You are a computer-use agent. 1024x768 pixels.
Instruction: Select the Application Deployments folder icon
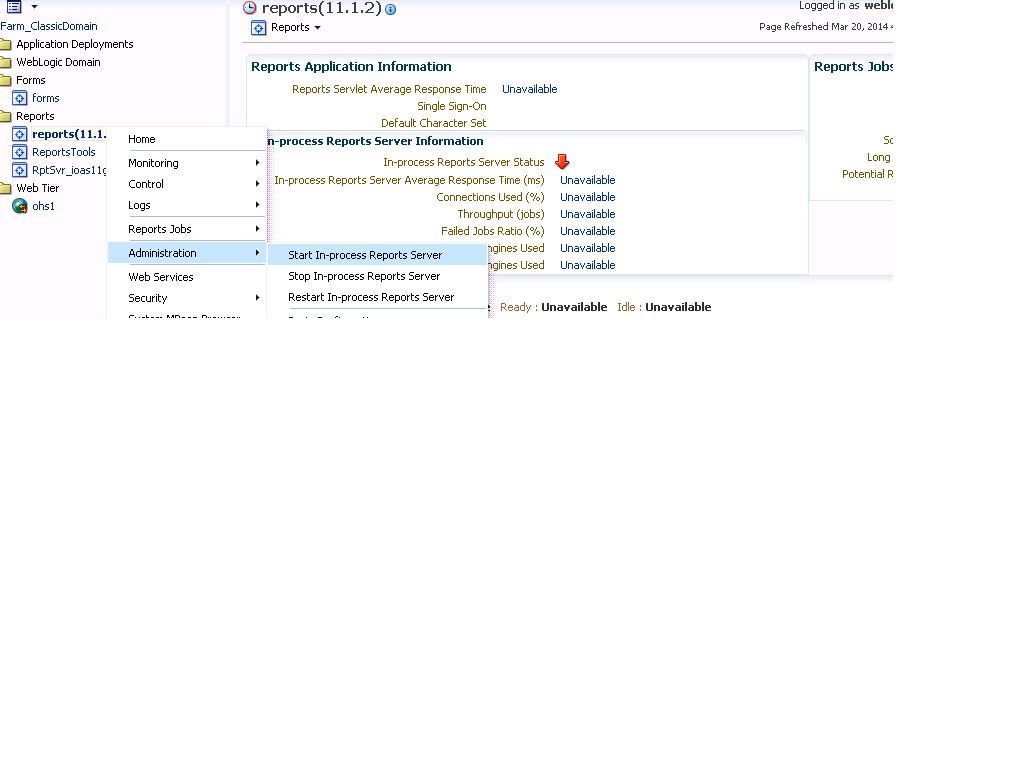pyautogui.click(x=6, y=44)
